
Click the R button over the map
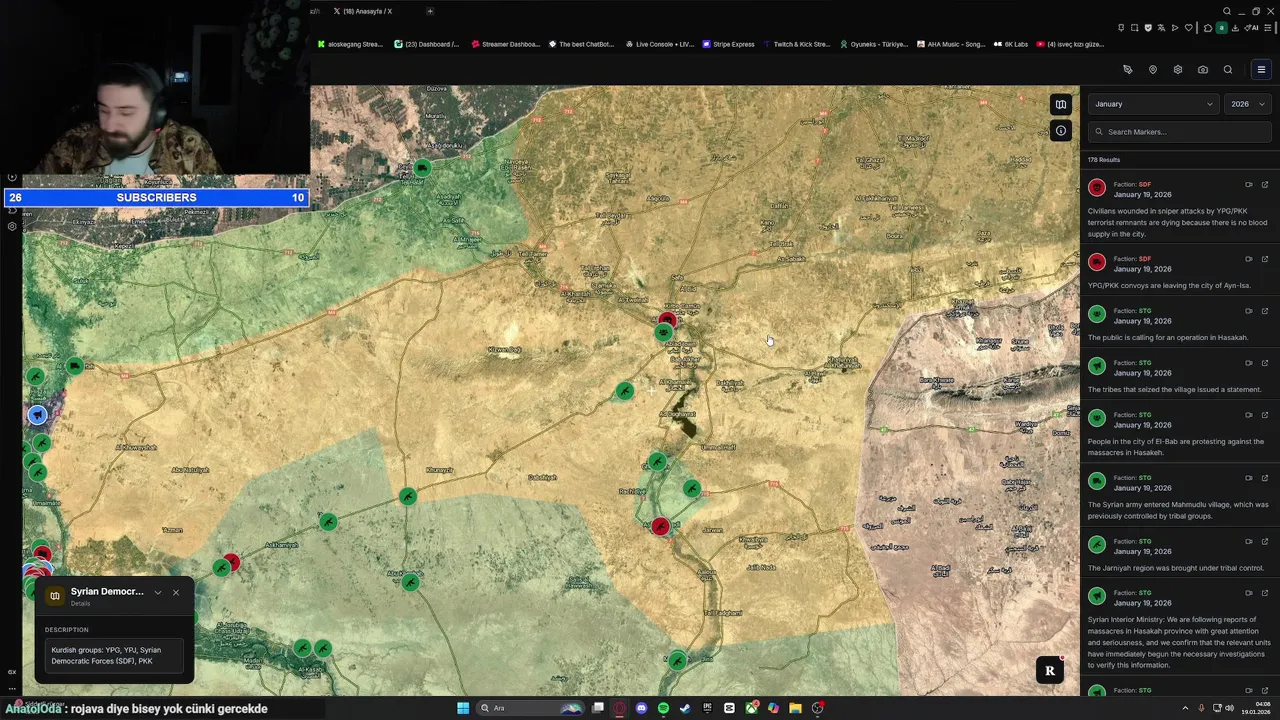coord(1049,671)
